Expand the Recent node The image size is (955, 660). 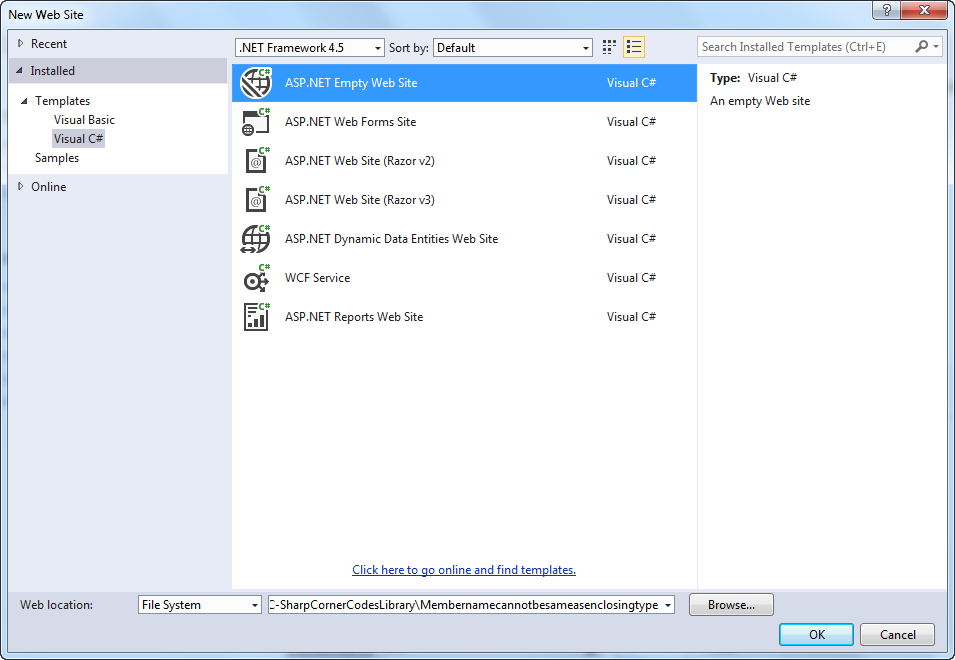click(x=21, y=43)
